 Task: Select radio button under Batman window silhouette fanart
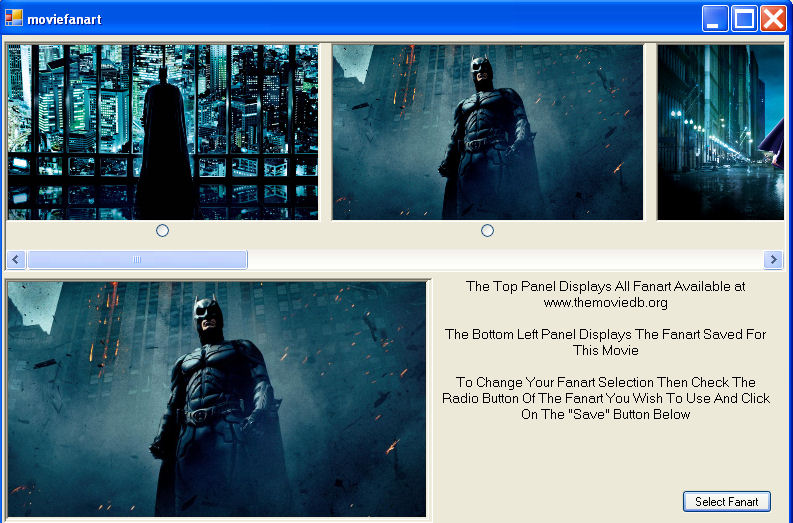(162, 231)
